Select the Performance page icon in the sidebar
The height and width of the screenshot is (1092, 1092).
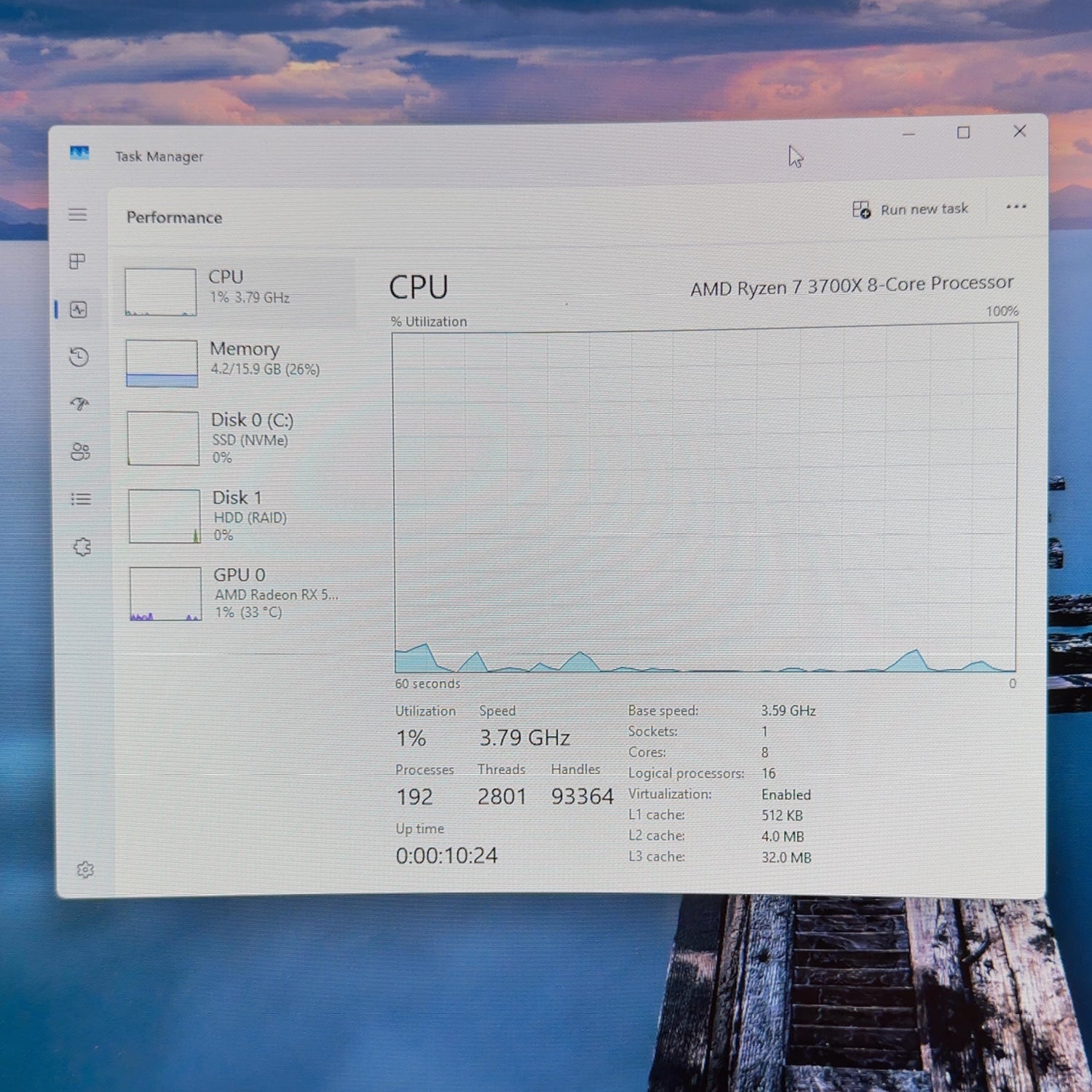point(78,309)
